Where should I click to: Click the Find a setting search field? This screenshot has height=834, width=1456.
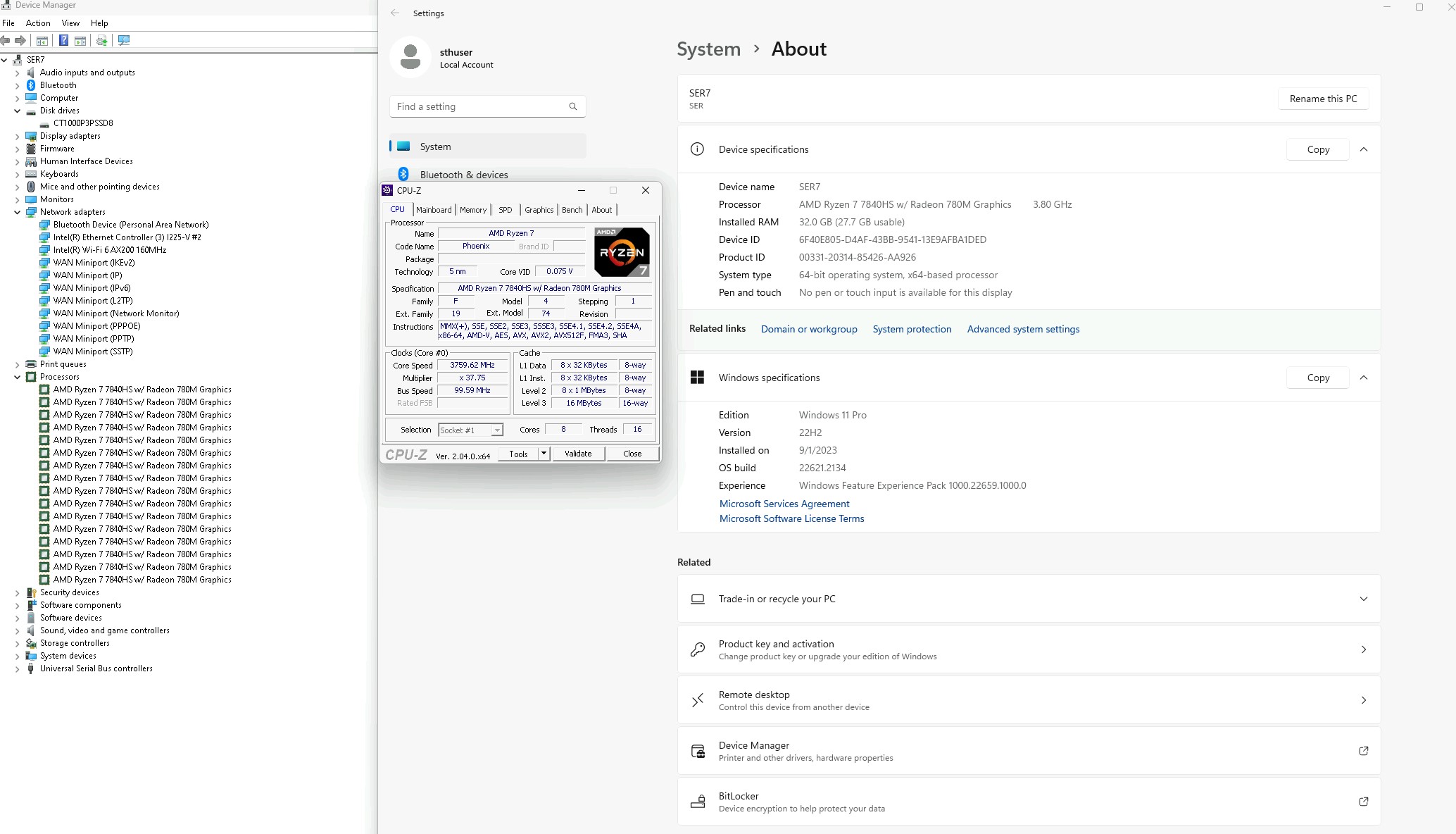tap(479, 106)
